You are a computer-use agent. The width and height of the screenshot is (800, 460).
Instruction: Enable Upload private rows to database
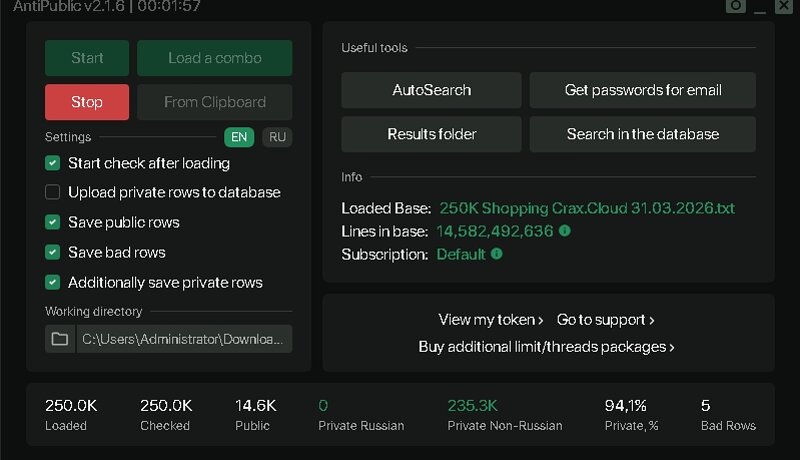click(53, 192)
